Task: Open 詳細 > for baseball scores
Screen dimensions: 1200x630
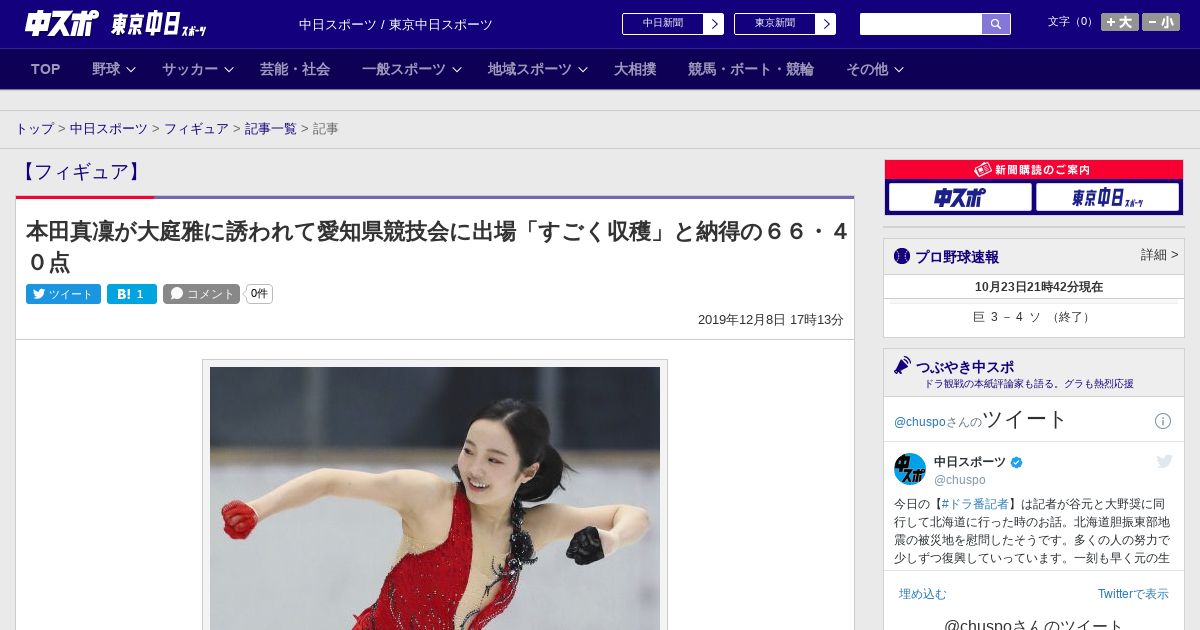Action: tap(1159, 255)
